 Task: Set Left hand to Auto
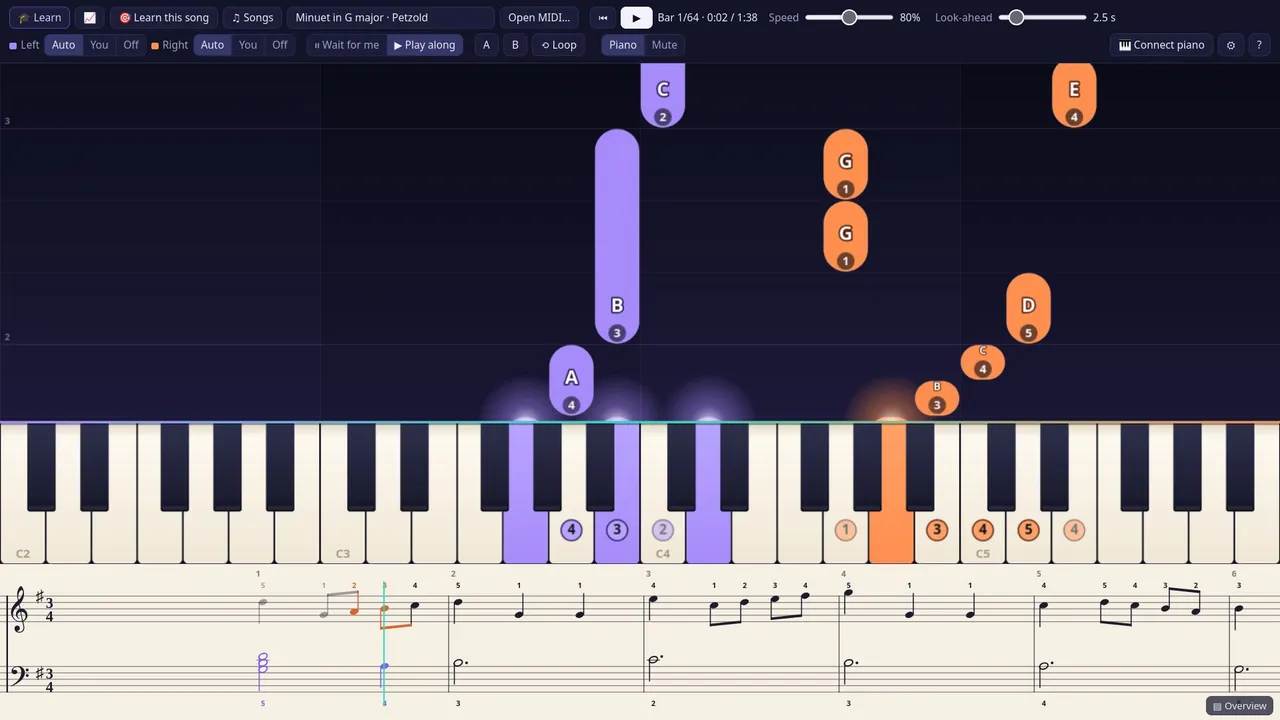(63, 45)
